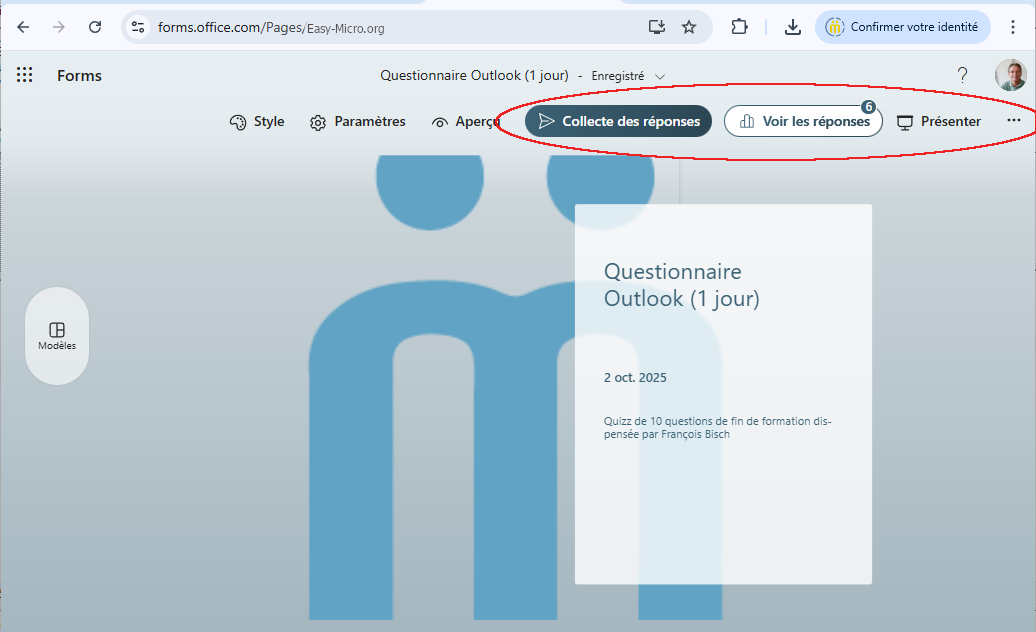Screen dimensions: 1036x632
Task: Open the more options ellipsis menu
Action: point(1013,121)
